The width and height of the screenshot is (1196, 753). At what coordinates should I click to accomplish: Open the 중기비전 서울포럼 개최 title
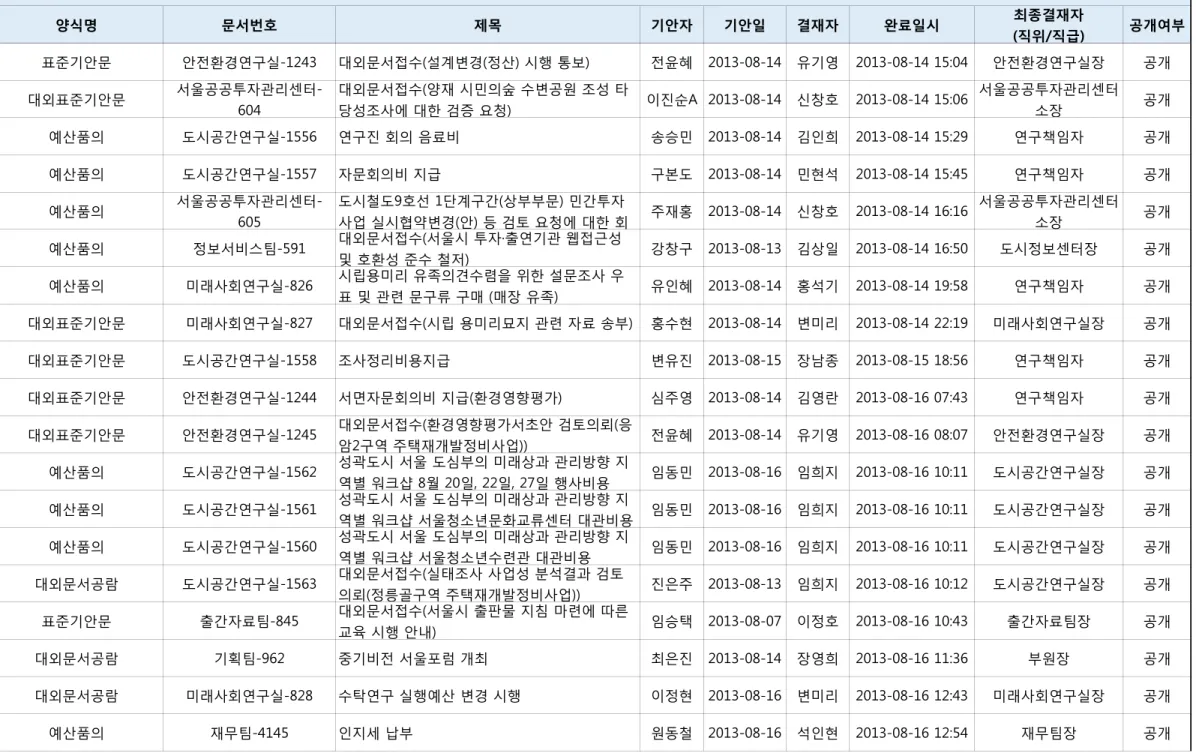click(413, 659)
